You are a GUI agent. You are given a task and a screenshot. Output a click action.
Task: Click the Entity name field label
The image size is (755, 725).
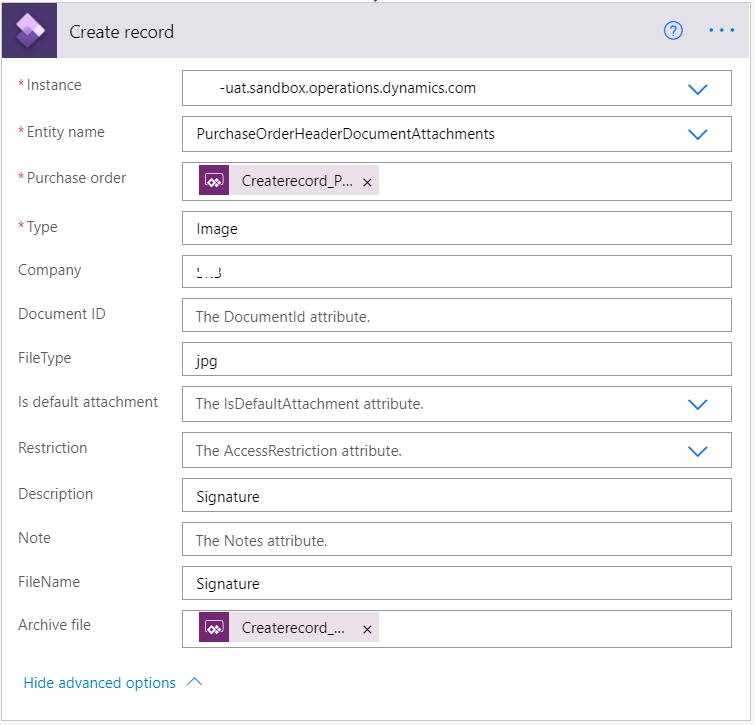pos(65,132)
